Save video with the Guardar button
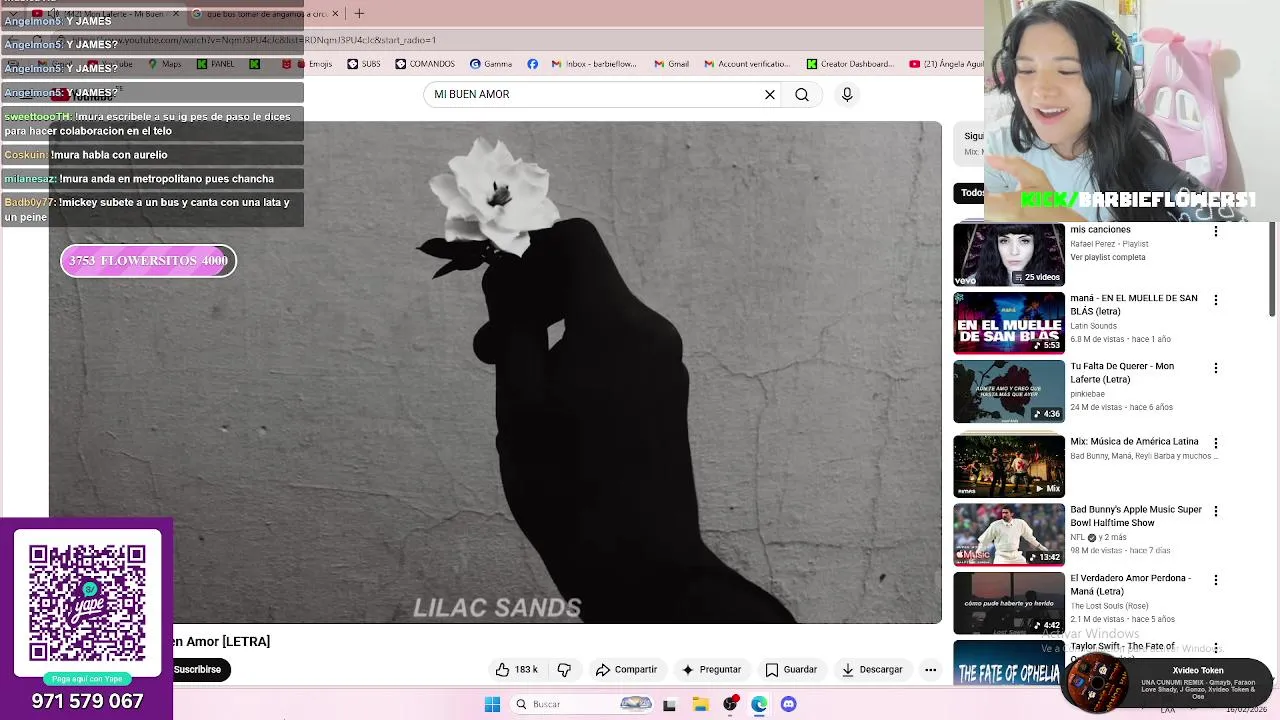This screenshot has height=720, width=1280. tap(791, 670)
